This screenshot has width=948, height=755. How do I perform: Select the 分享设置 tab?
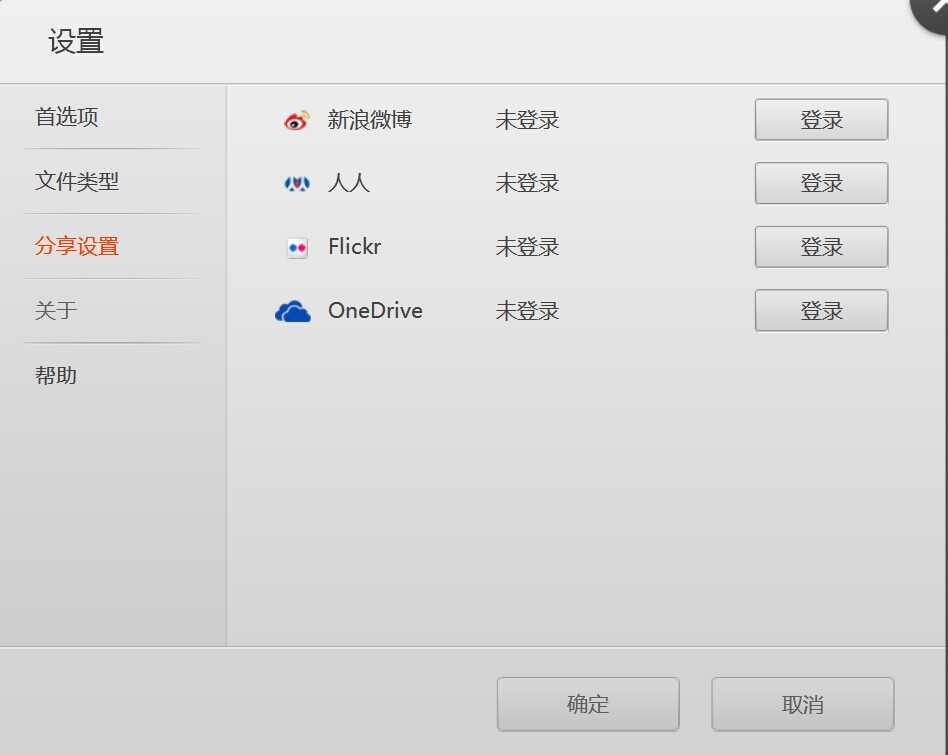click(77, 246)
